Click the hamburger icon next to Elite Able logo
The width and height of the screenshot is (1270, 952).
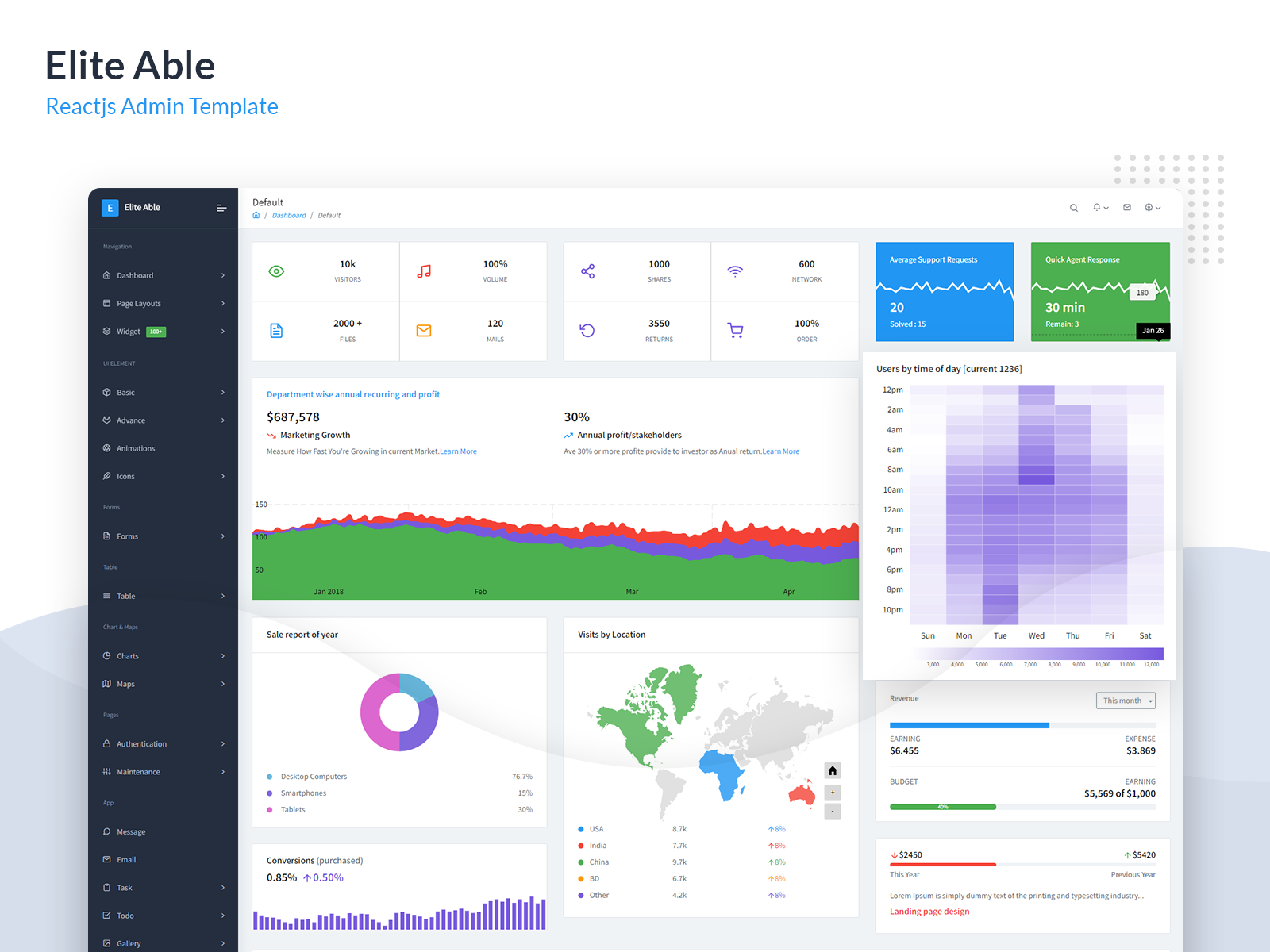[x=221, y=207]
